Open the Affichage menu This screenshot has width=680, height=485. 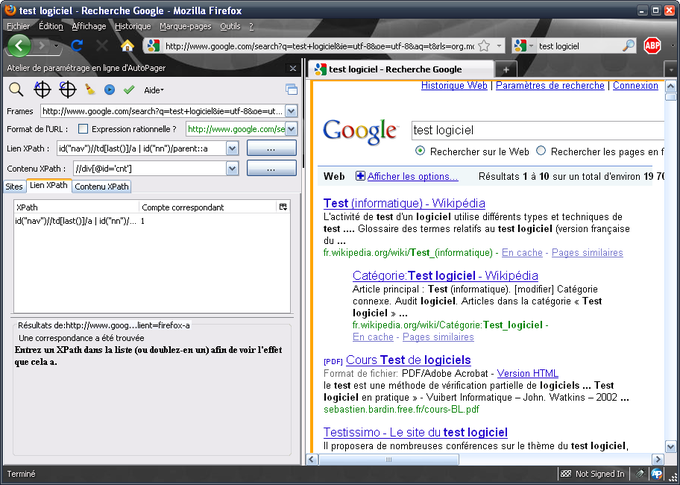pos(89,26)
